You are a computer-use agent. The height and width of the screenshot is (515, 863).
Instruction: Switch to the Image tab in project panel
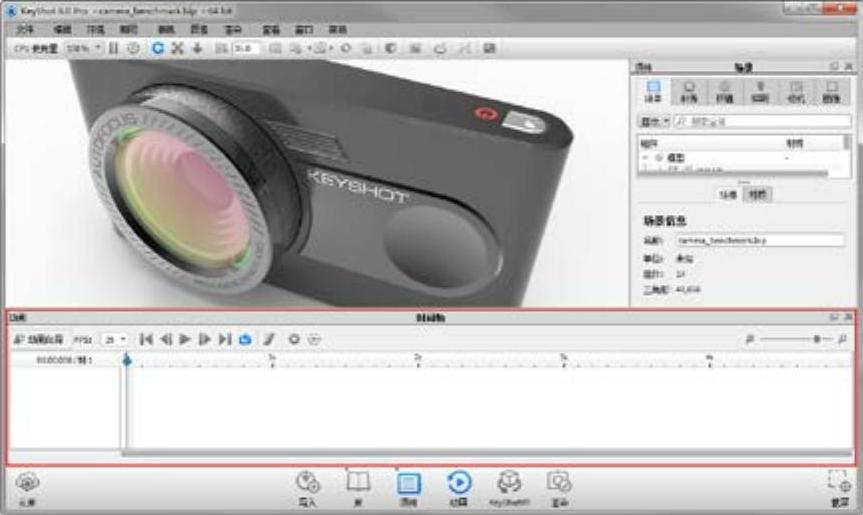(x=832, y=91)
